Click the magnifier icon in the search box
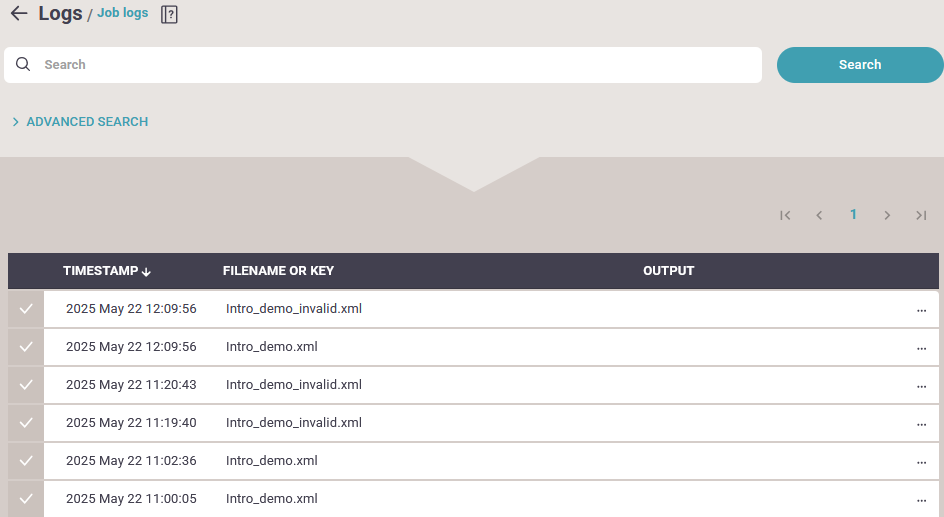The image size is (944, 517). tap(23, 64)
